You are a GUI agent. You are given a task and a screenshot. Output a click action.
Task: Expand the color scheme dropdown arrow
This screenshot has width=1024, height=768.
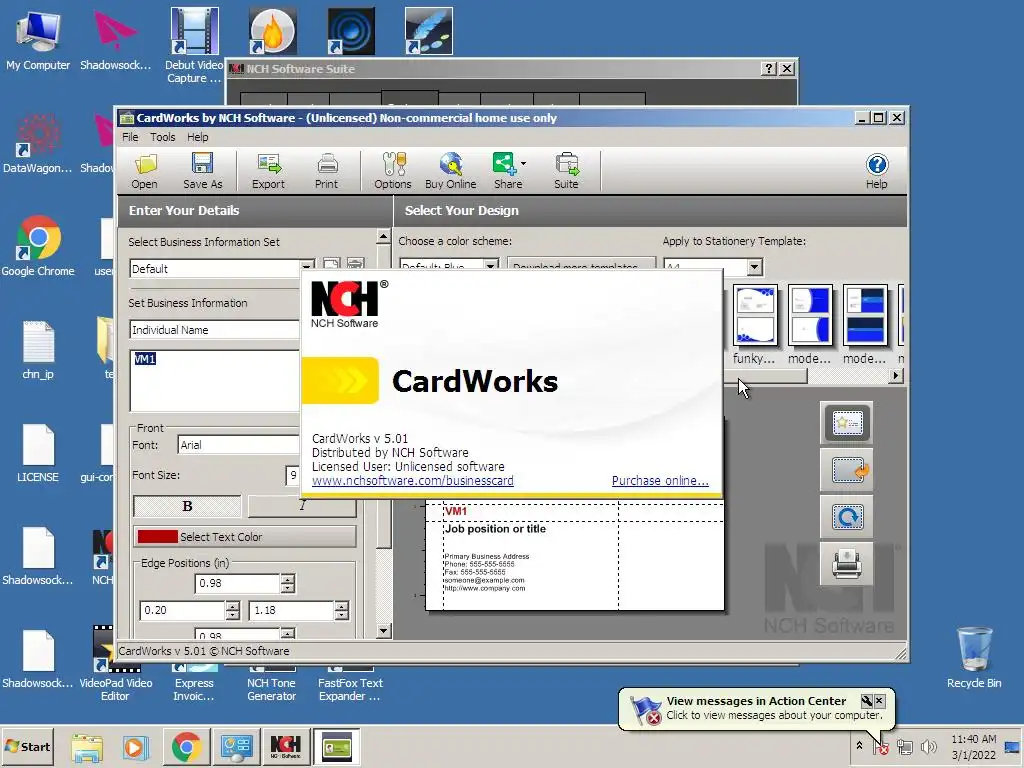pyautogui.click(x=491, y=265)
